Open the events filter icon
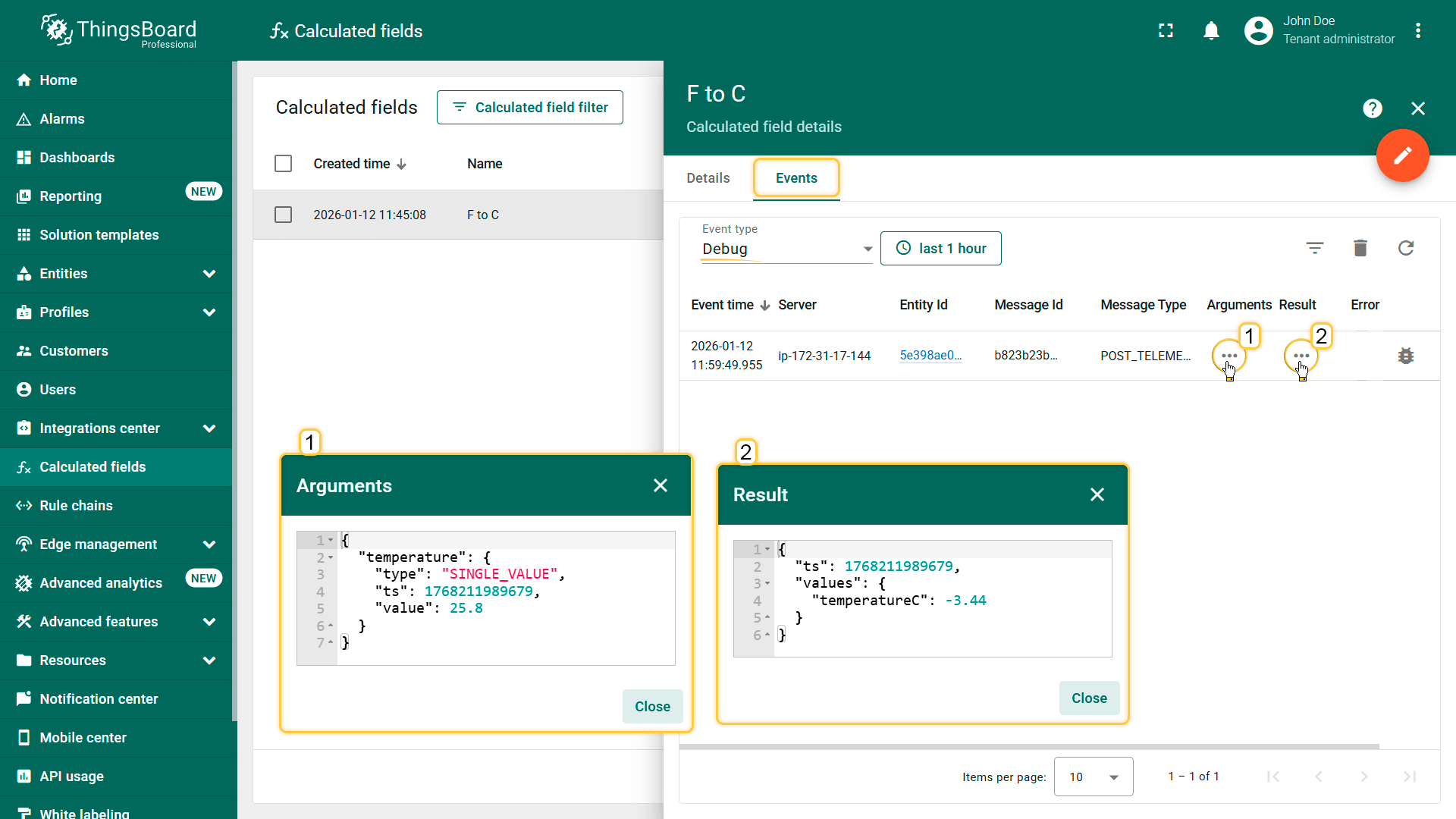The width and height of the screenshot is (1456, 819). (1314, 248)
